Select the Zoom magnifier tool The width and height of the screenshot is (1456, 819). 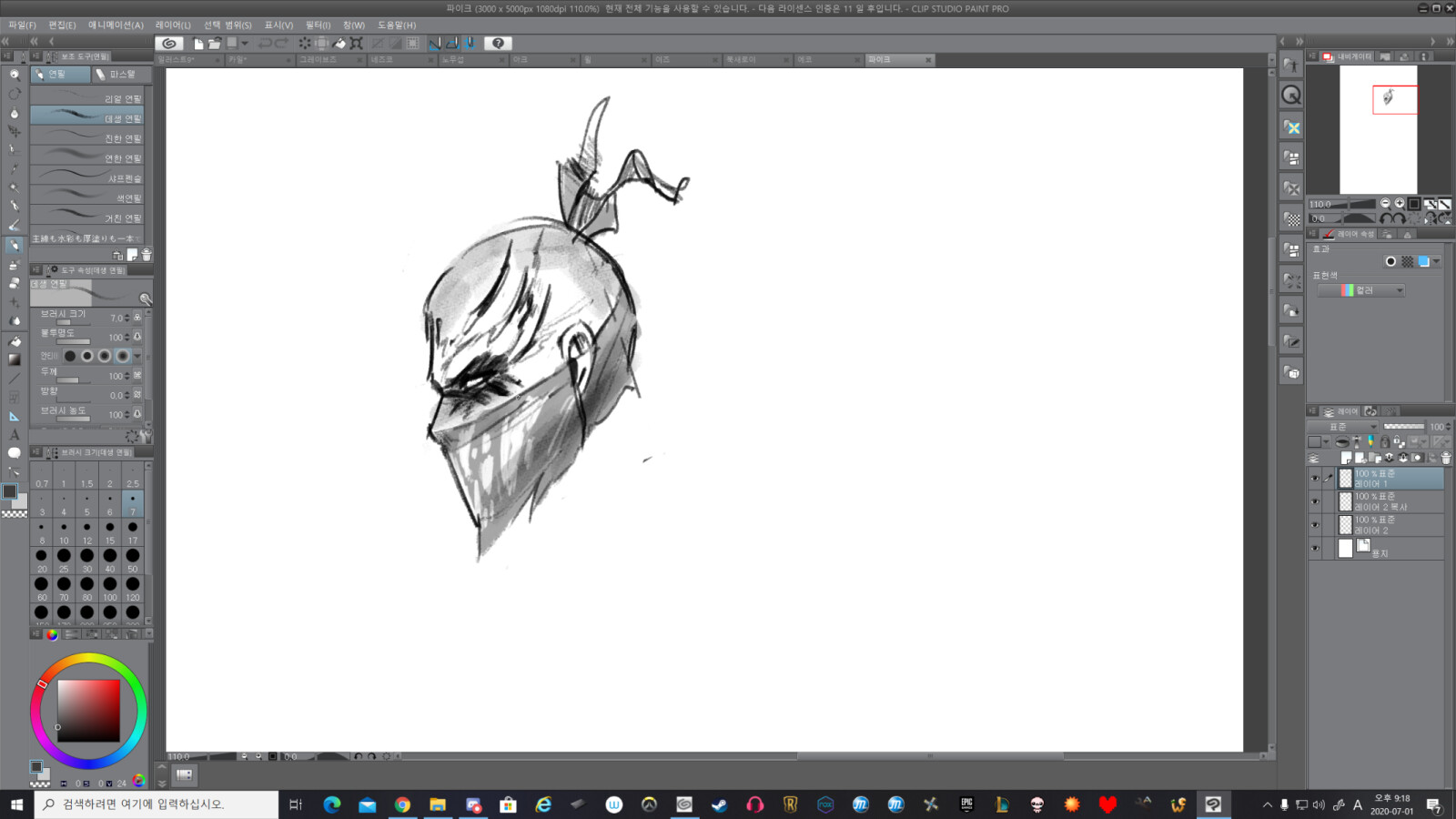point(14,75)
